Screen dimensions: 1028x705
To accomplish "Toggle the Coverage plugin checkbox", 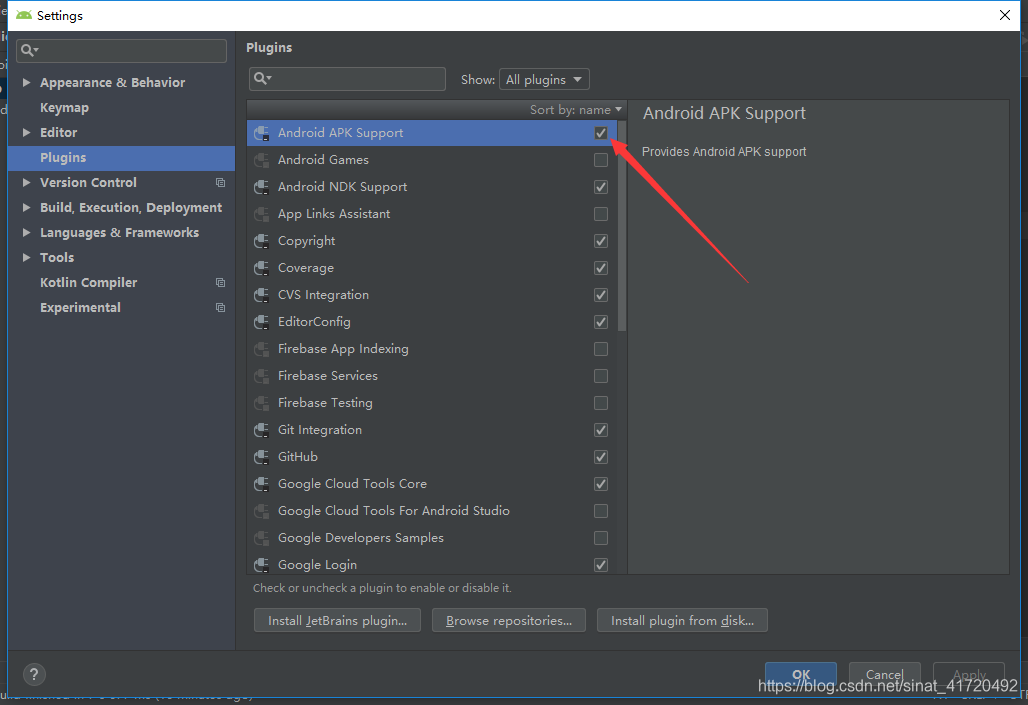I will point(601,268).
